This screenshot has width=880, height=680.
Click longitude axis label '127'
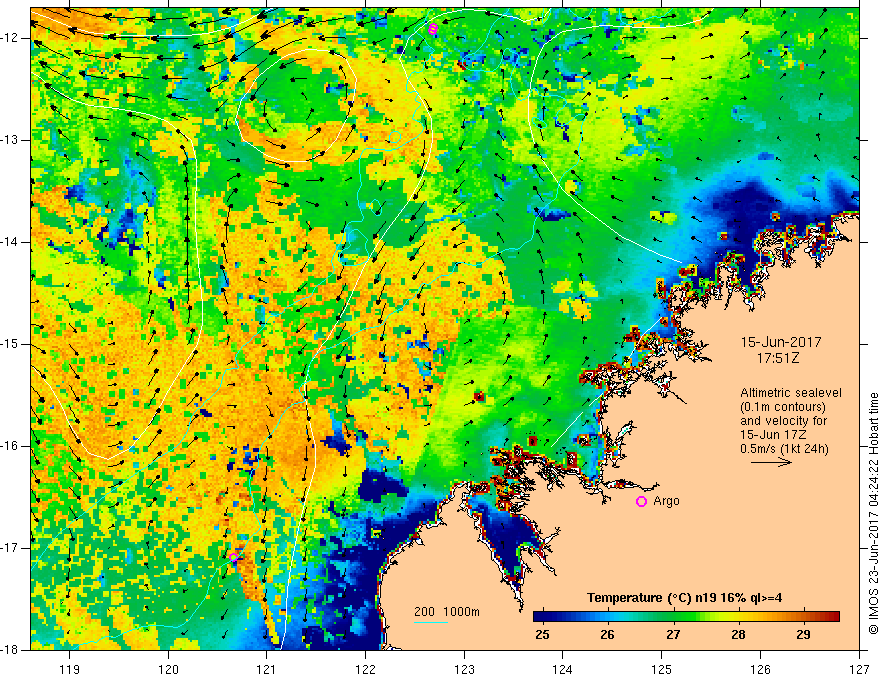pyautogui.click(x=859, y=670)
